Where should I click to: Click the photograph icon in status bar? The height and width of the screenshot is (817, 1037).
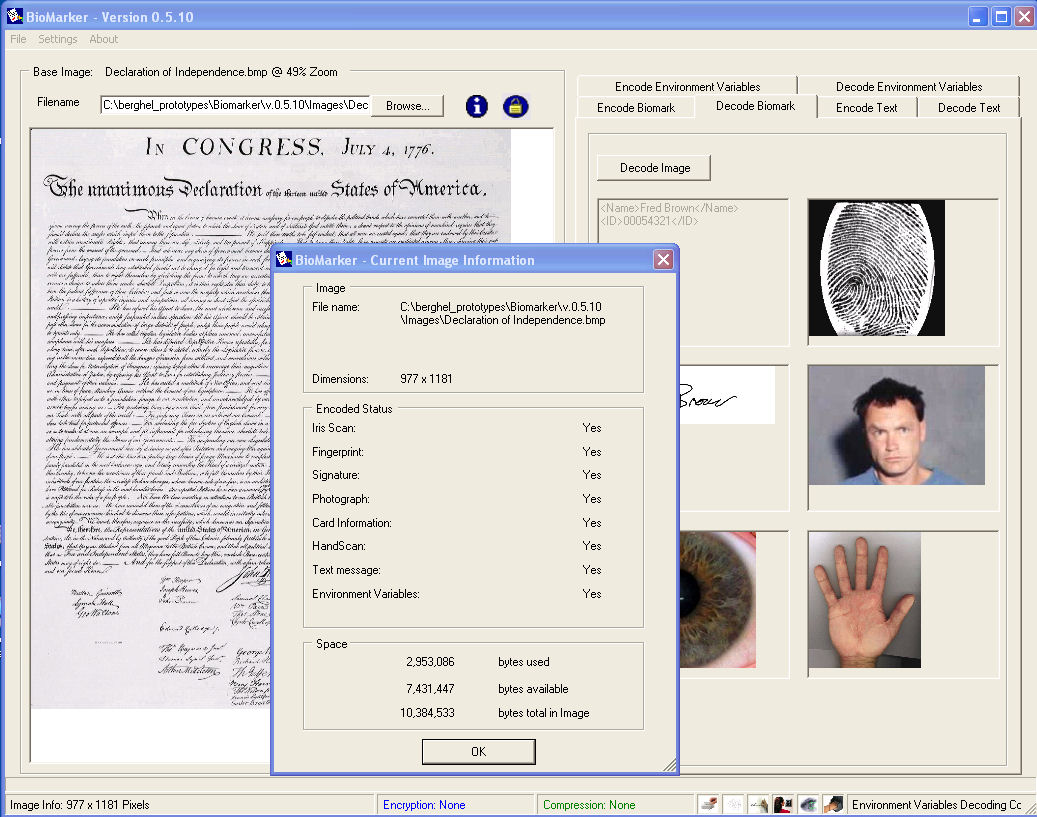(x=783, y=804)
